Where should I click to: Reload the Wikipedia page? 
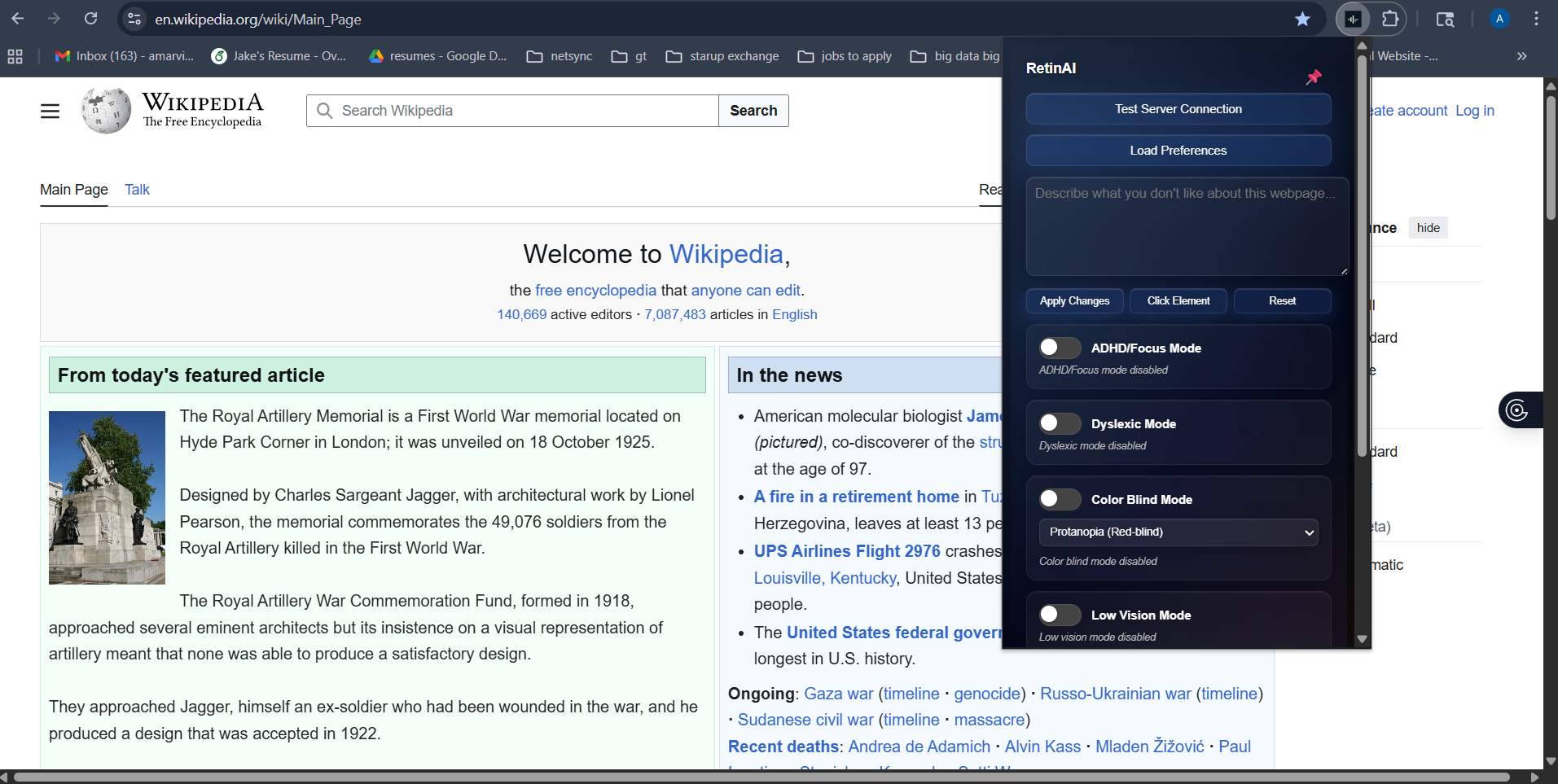pos(91,19)
